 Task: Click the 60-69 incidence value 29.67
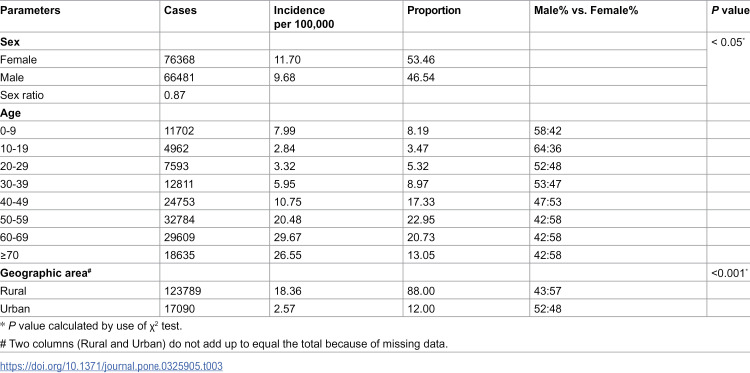tap(288, 237)
